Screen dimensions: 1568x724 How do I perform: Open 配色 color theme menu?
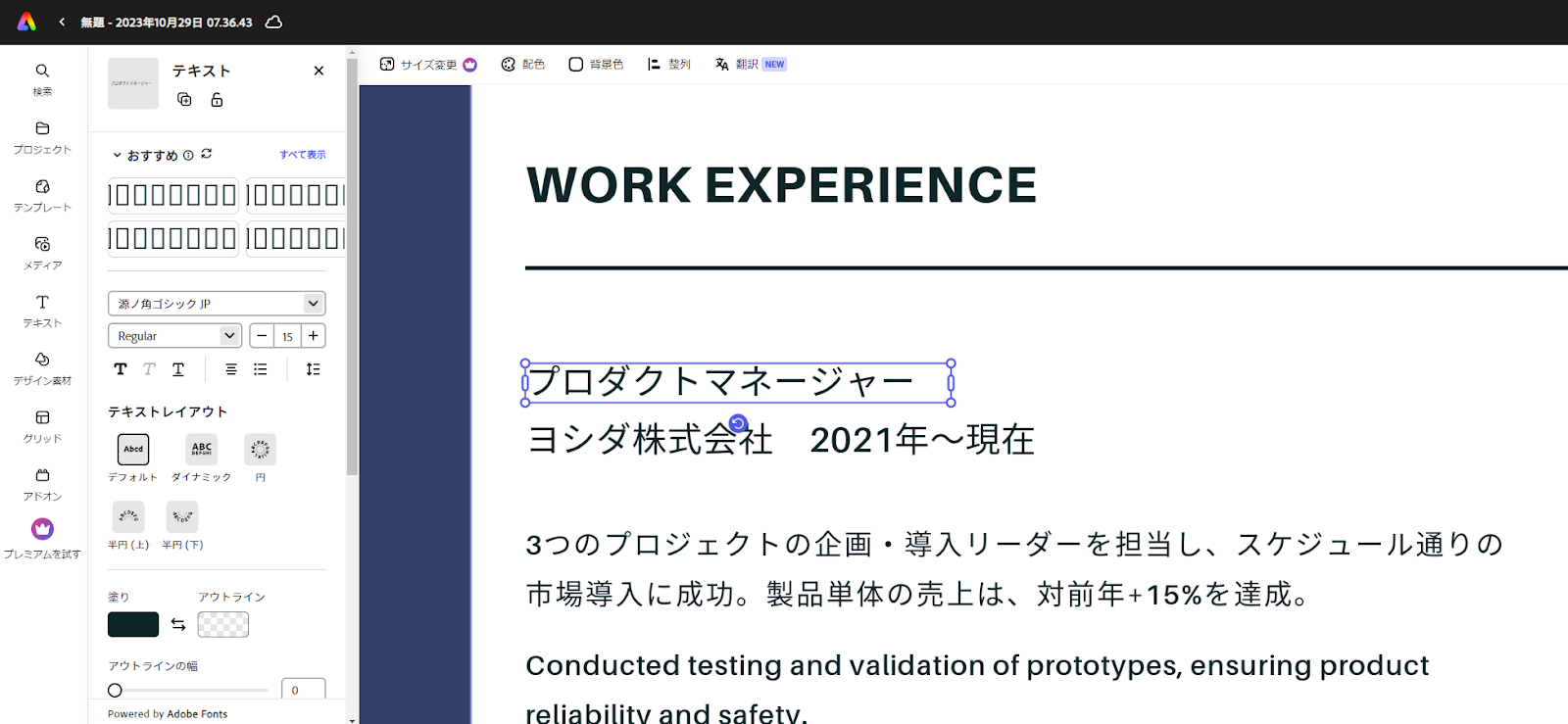522,65
